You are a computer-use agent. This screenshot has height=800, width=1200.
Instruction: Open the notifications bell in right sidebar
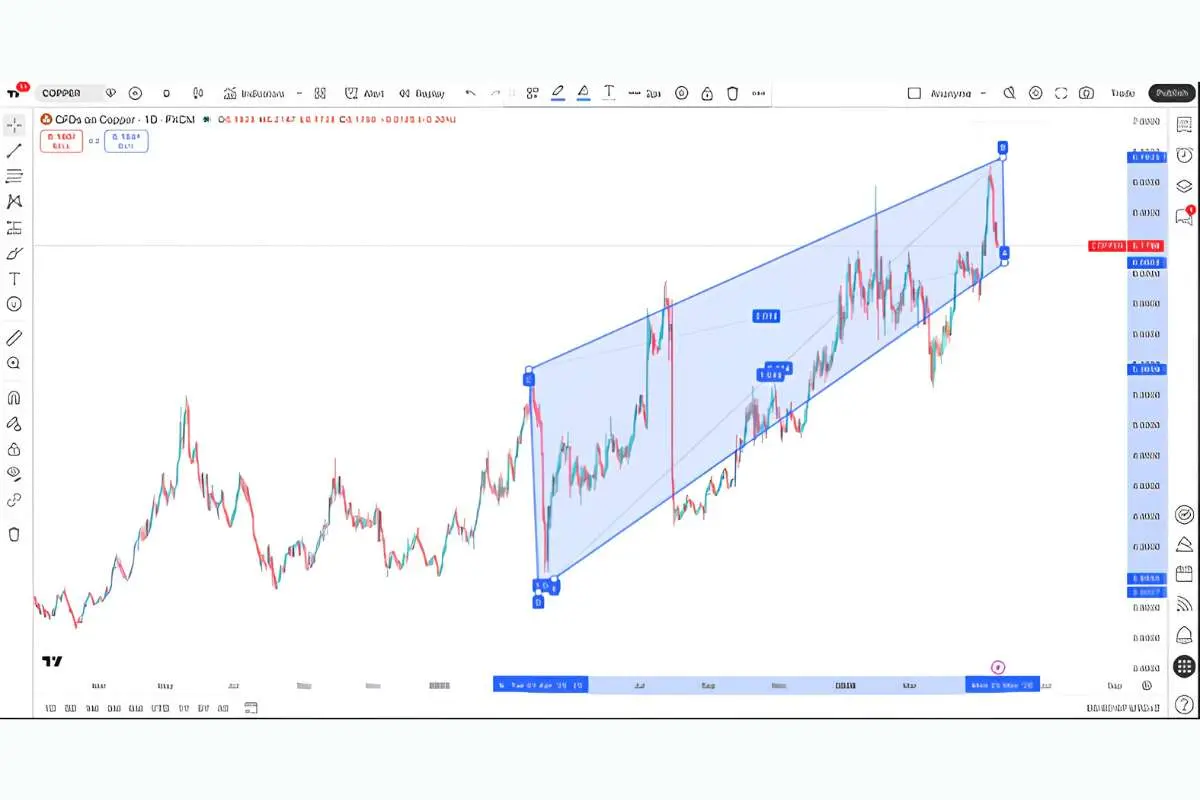[x=1184, y=635]
